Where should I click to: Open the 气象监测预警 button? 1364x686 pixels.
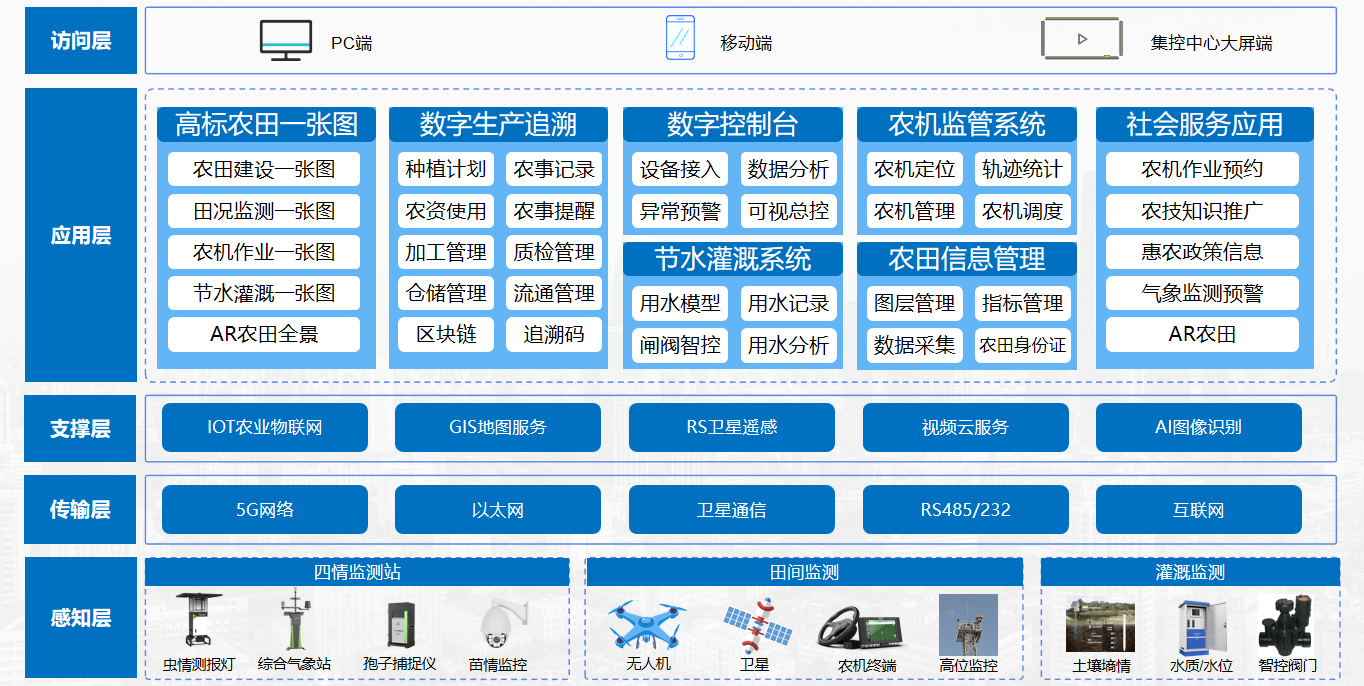(1202, 293)
